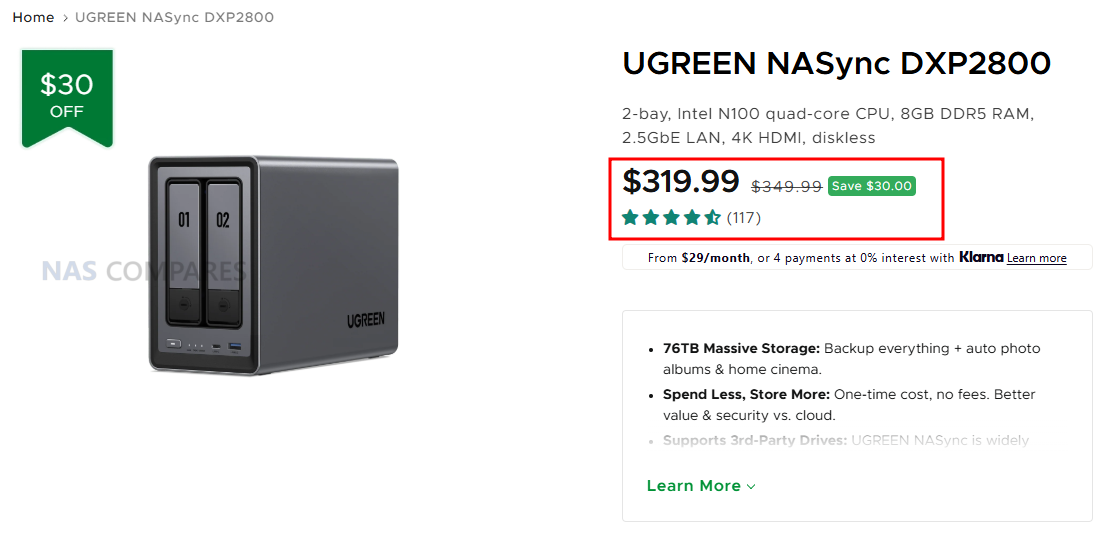Click the $319.99 current price

(680, 182)
